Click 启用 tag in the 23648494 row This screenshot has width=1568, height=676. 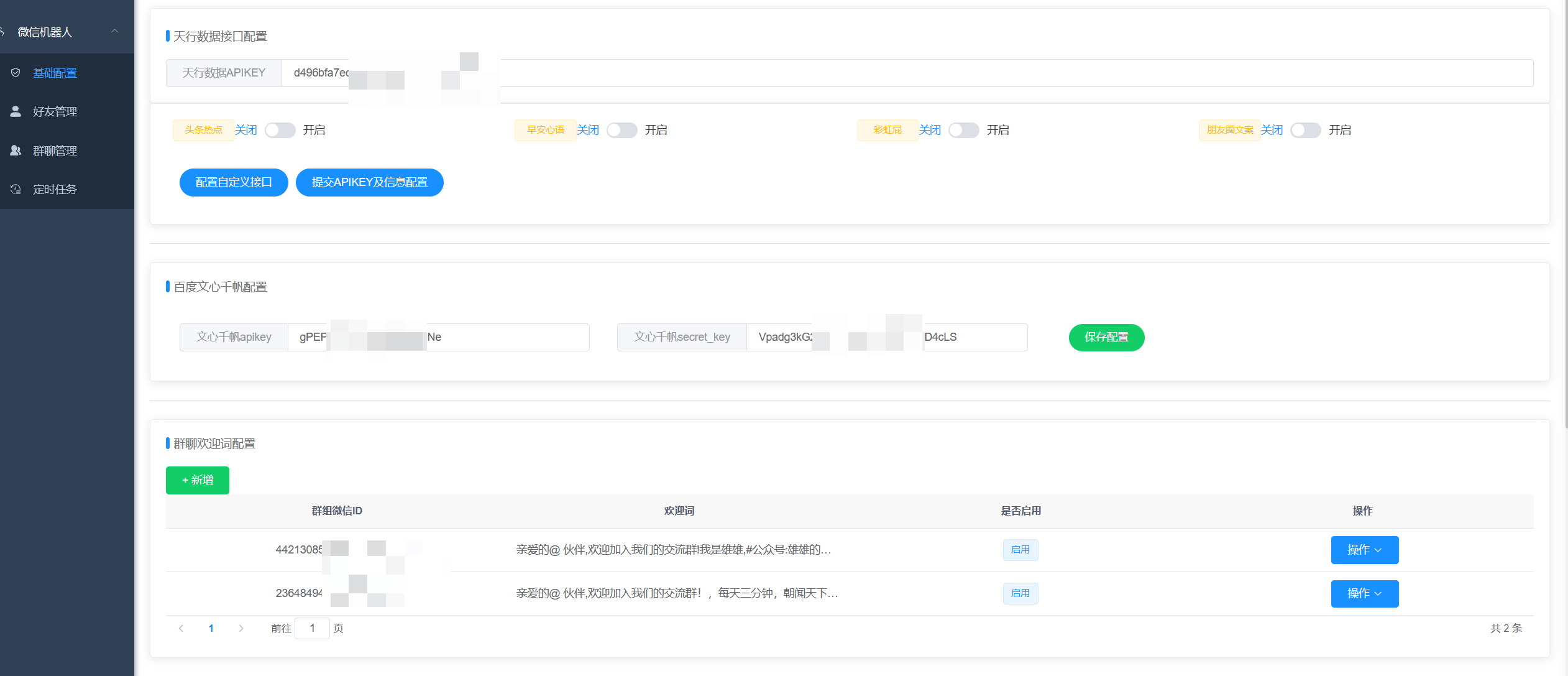tap(1020, 593)
